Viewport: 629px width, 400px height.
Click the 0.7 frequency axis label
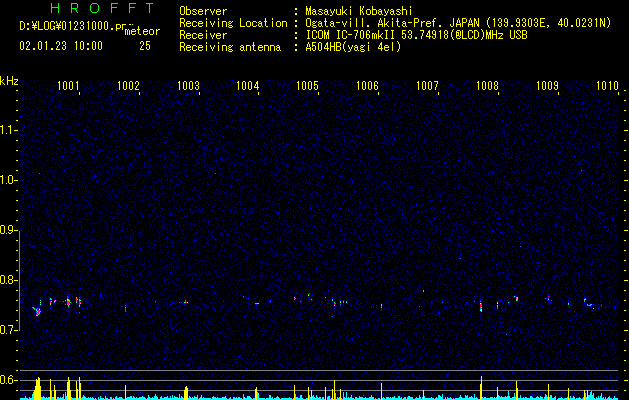(8, 330)
